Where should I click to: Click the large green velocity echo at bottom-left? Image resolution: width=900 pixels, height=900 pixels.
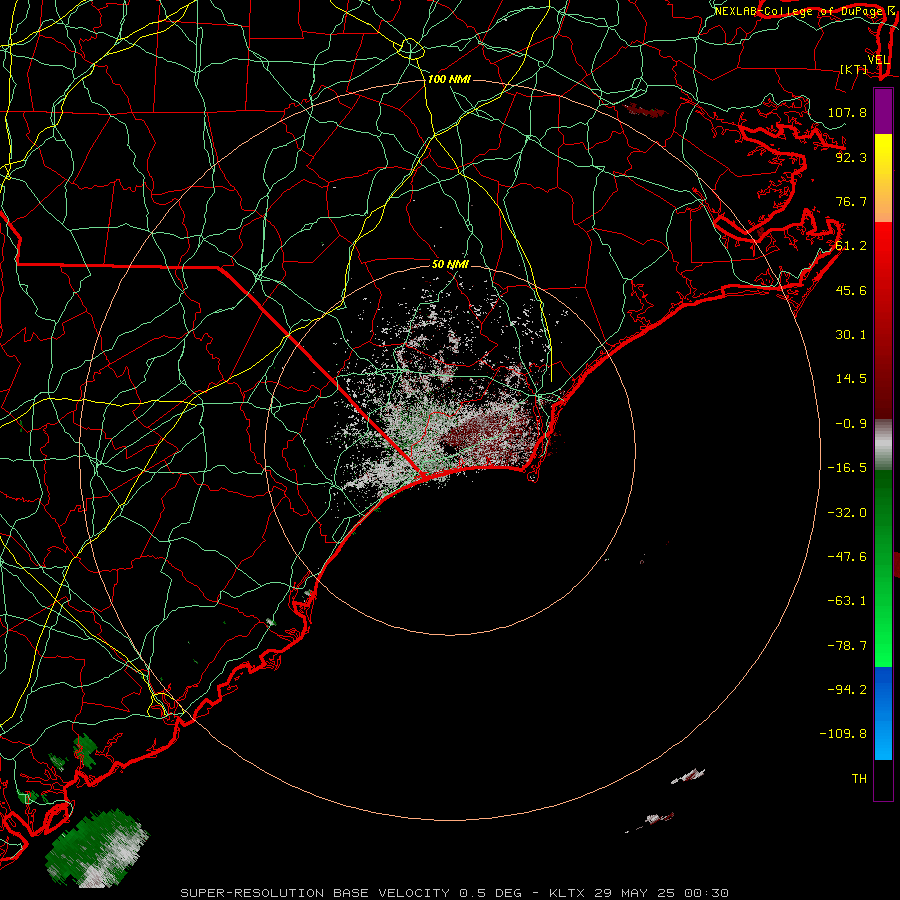coord(96,849)
